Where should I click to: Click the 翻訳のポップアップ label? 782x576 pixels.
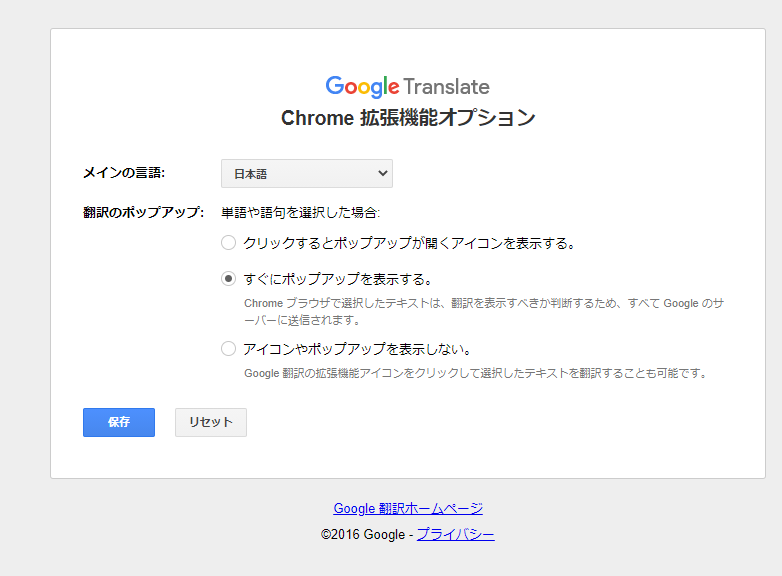(144, 212)
